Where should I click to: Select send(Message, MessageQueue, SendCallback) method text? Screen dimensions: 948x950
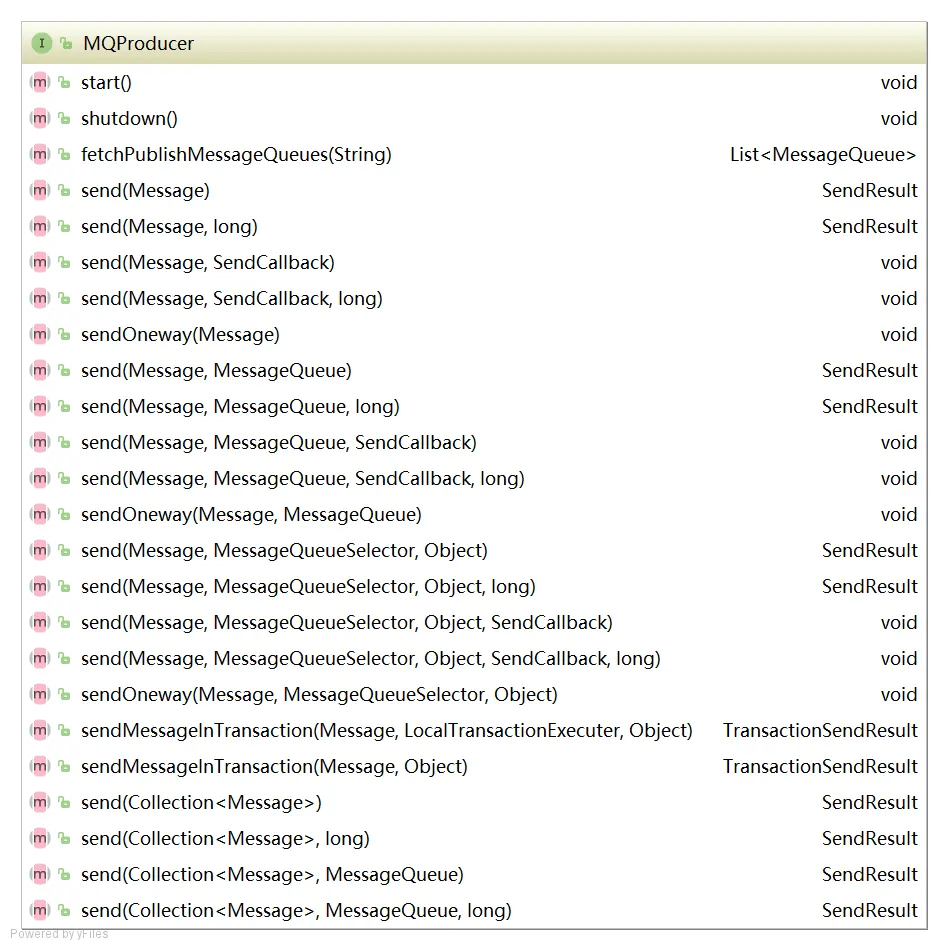click(x=279, y=442)
